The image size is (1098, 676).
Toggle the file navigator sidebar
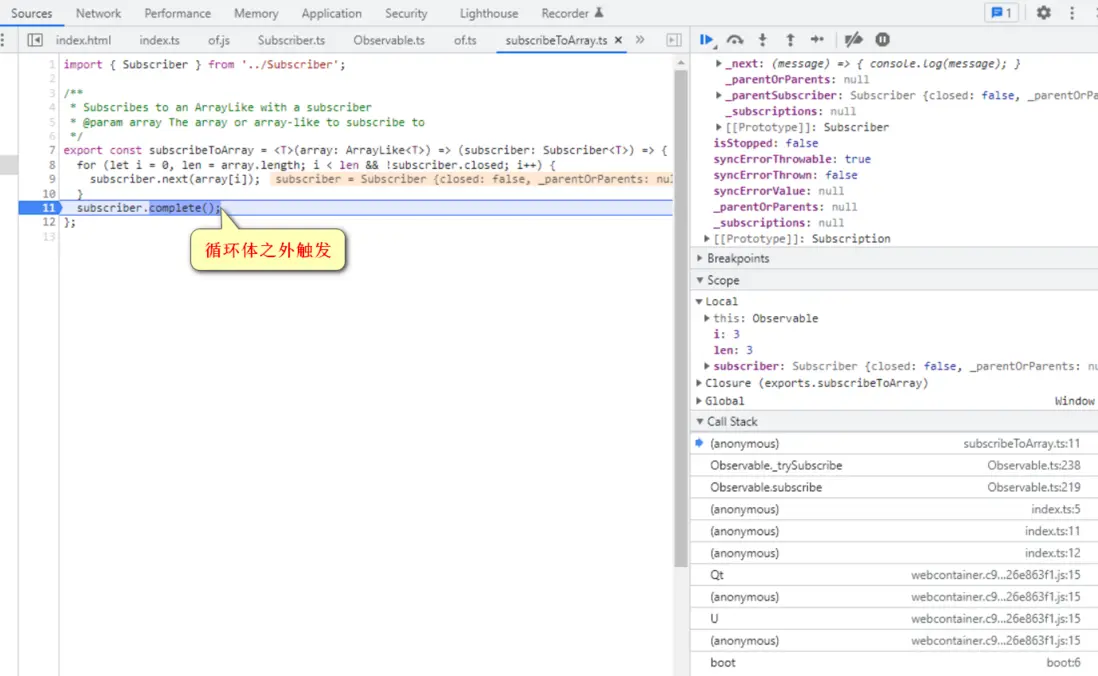[x=35, y=40]
